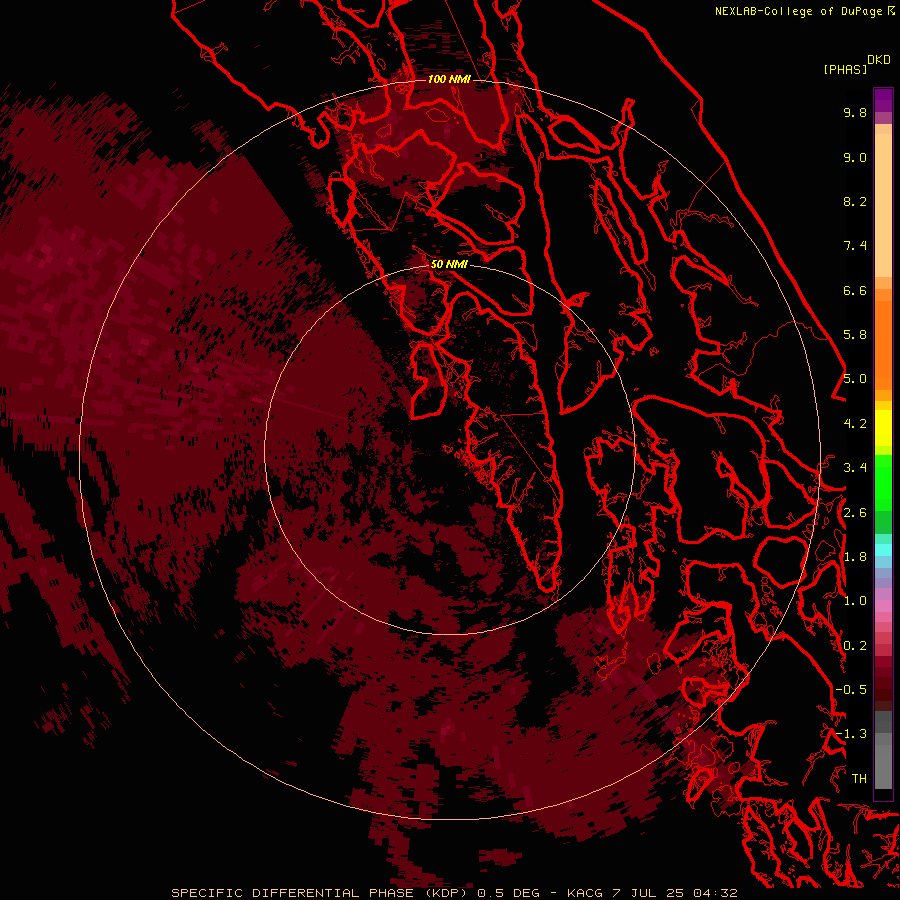Click the 5.0 value on the color scale
900x900 pixels.
(855, 379)
